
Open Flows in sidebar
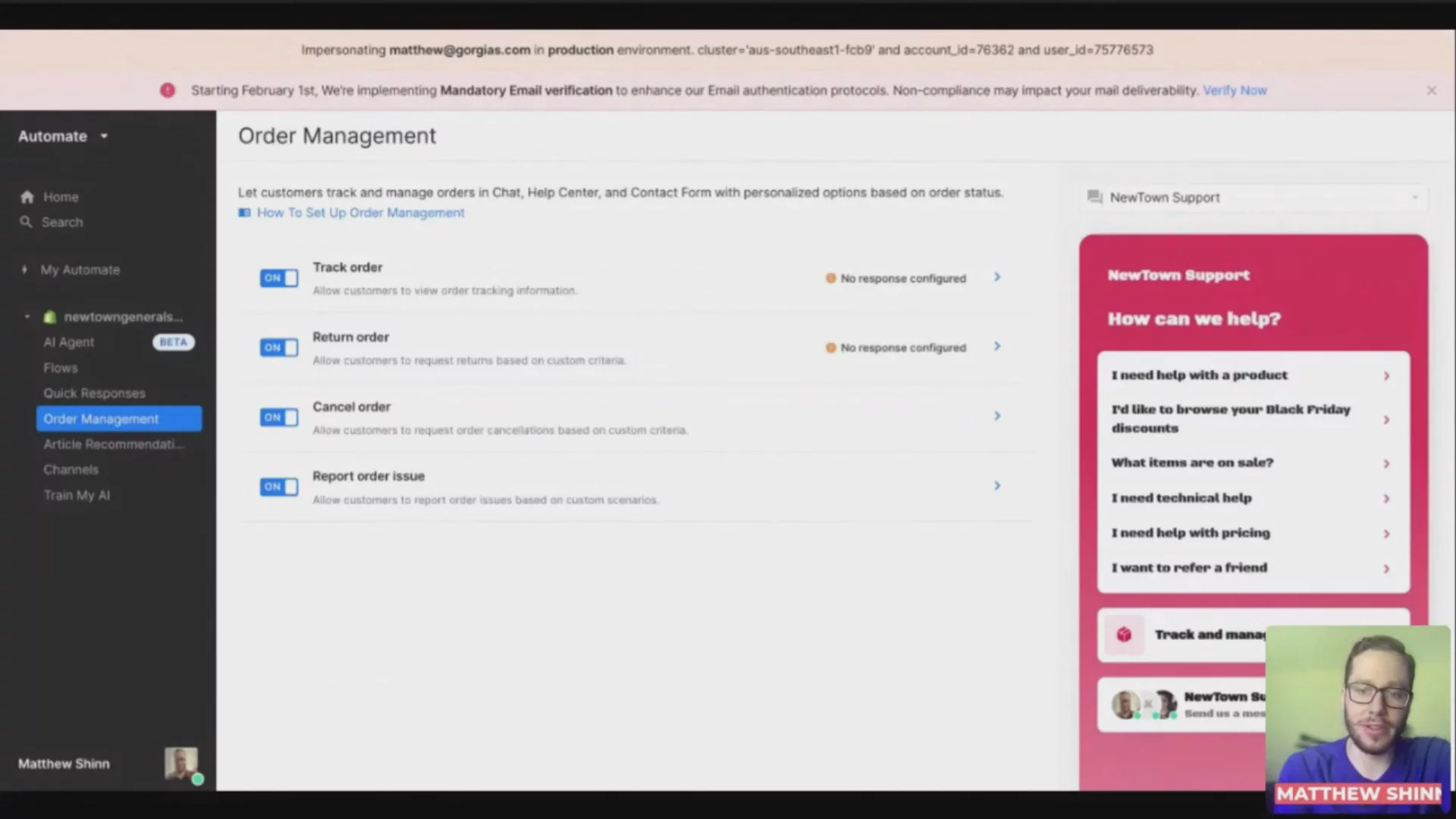pyautogui.click(x=61, y=368)
